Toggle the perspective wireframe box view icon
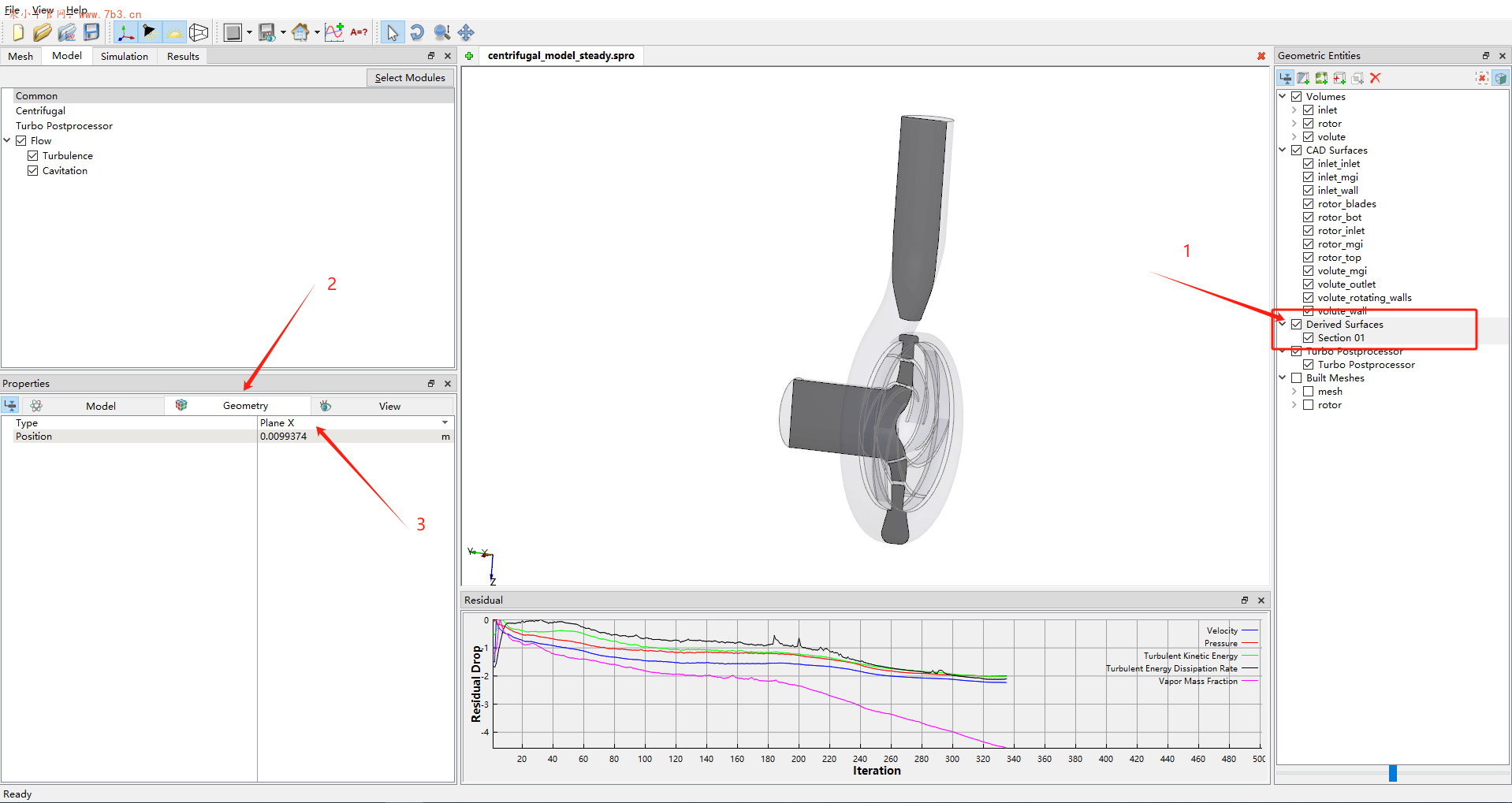 199,32
